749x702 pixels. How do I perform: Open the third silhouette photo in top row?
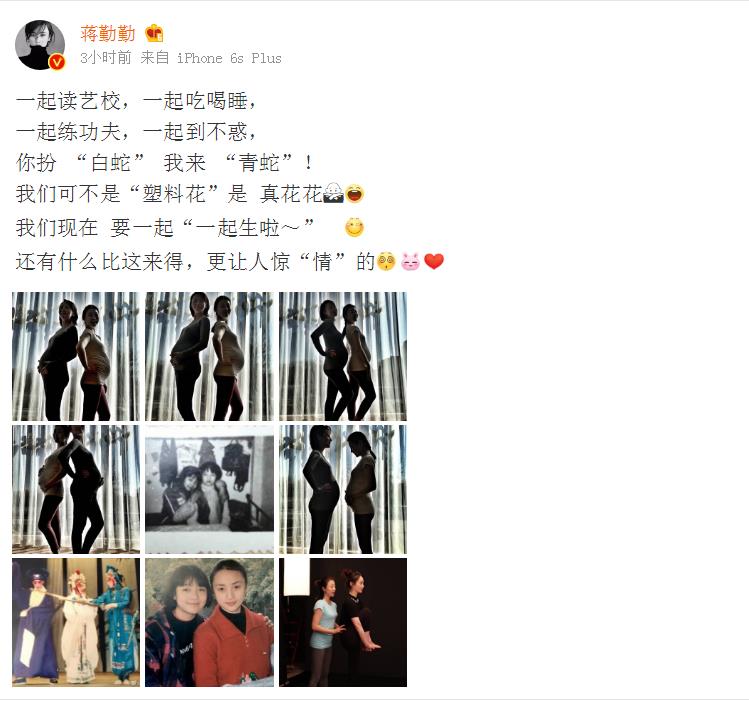[343, 356]
